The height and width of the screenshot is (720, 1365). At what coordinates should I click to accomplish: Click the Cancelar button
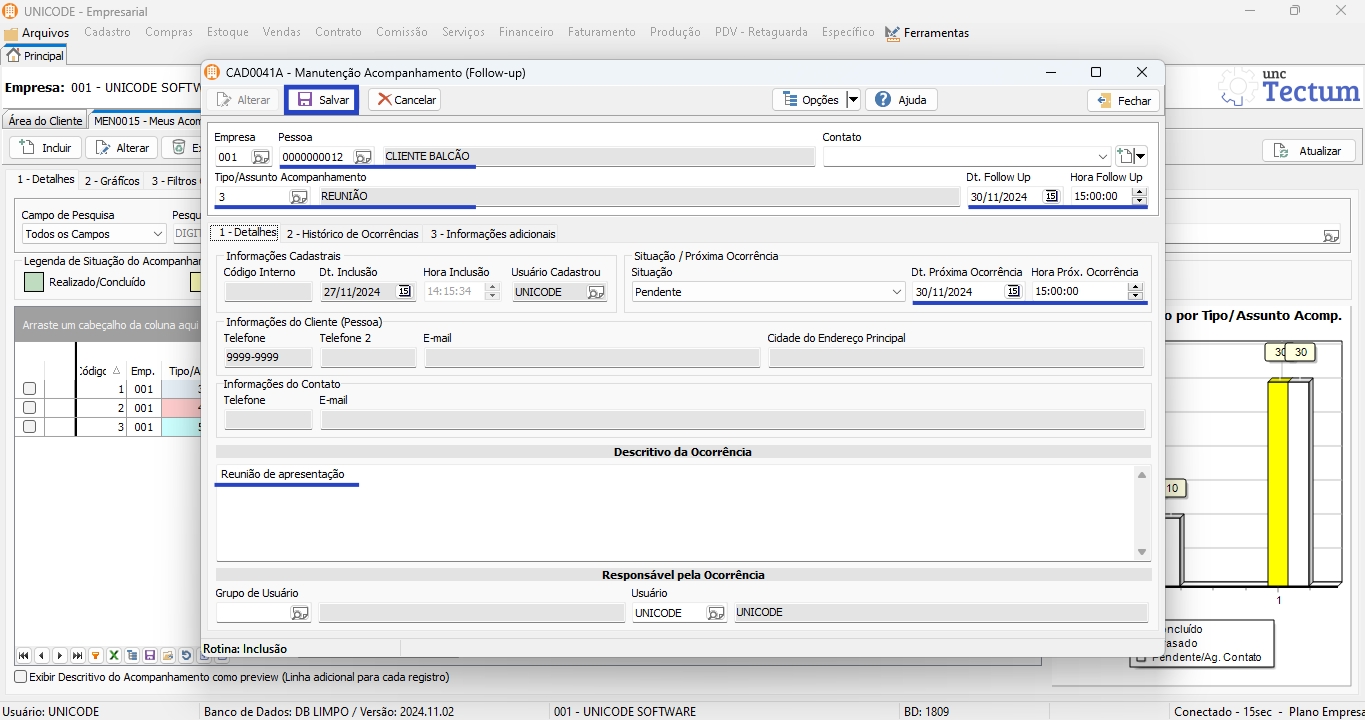coord(404,100)
